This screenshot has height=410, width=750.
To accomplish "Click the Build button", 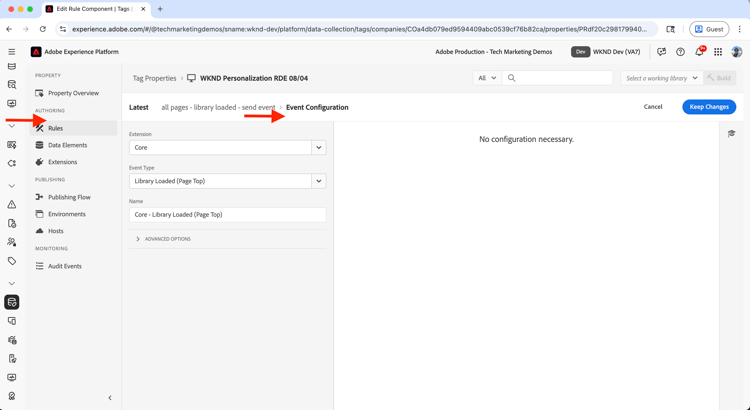I will [720, 78].
